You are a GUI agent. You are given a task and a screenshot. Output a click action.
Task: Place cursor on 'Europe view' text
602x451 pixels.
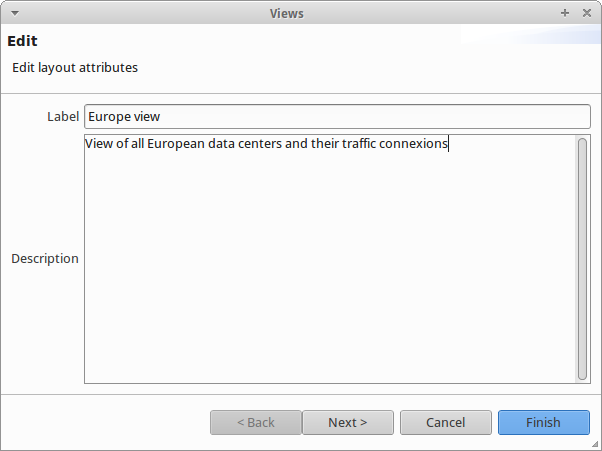[x=124, y=117]
